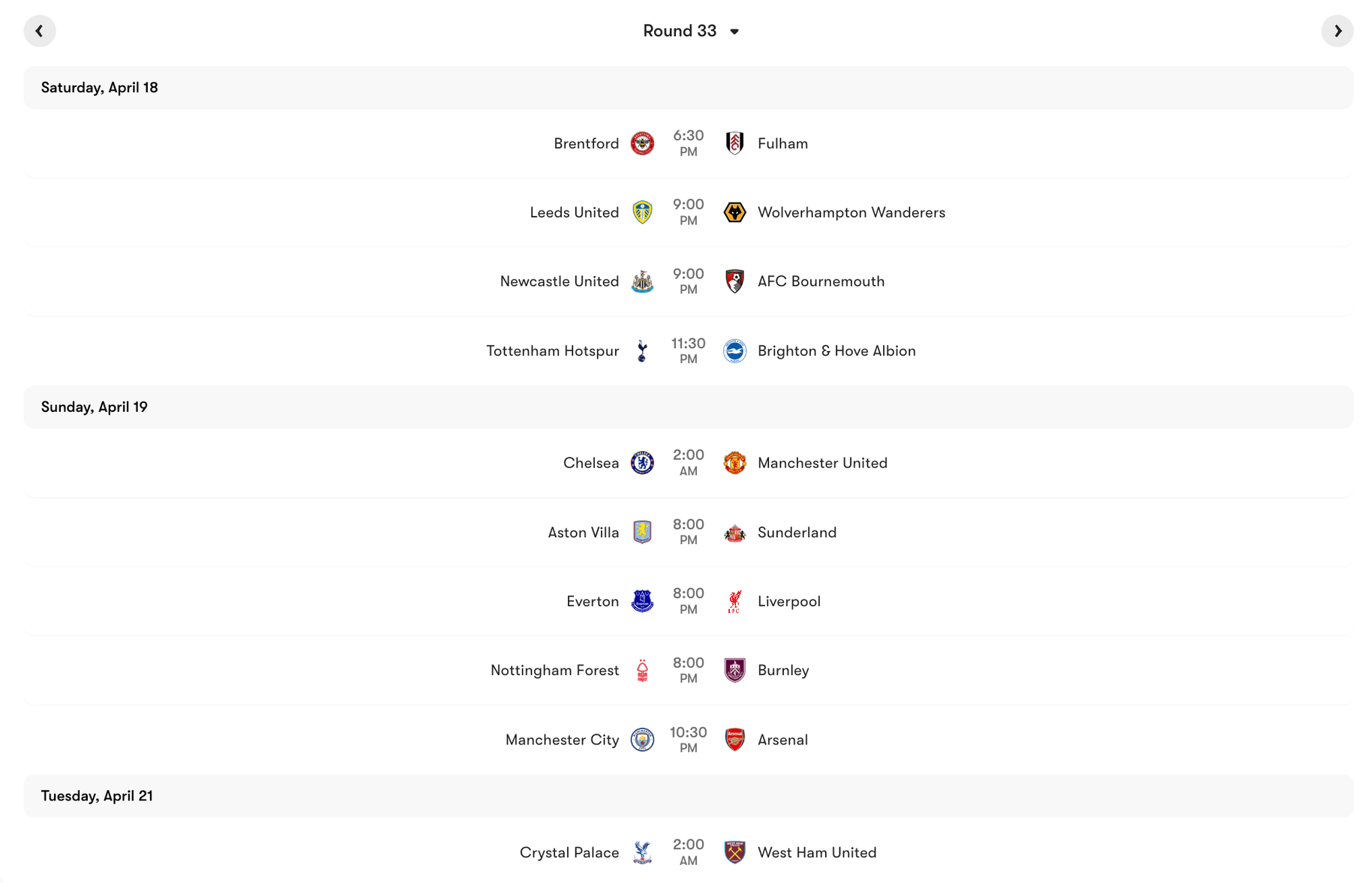The width and height of the screenshot is (1372, 883).
Task: Select the 10:30 PM kickoff time for City-Arsenal
Action: pos(688,739)
